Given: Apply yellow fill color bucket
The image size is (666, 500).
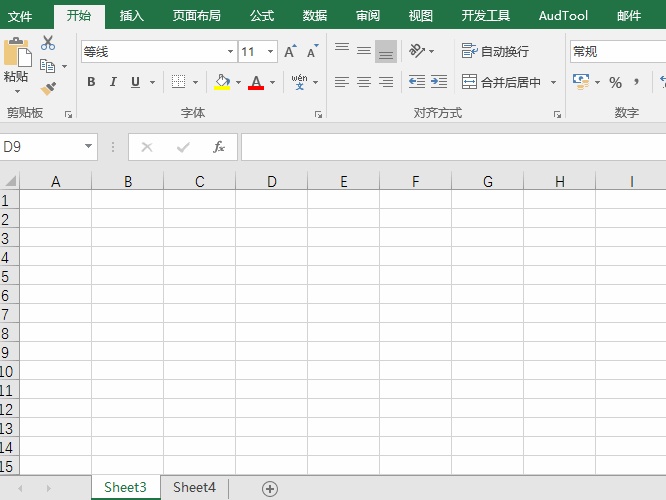Looking at the screenshot, I should click(222, 82).
